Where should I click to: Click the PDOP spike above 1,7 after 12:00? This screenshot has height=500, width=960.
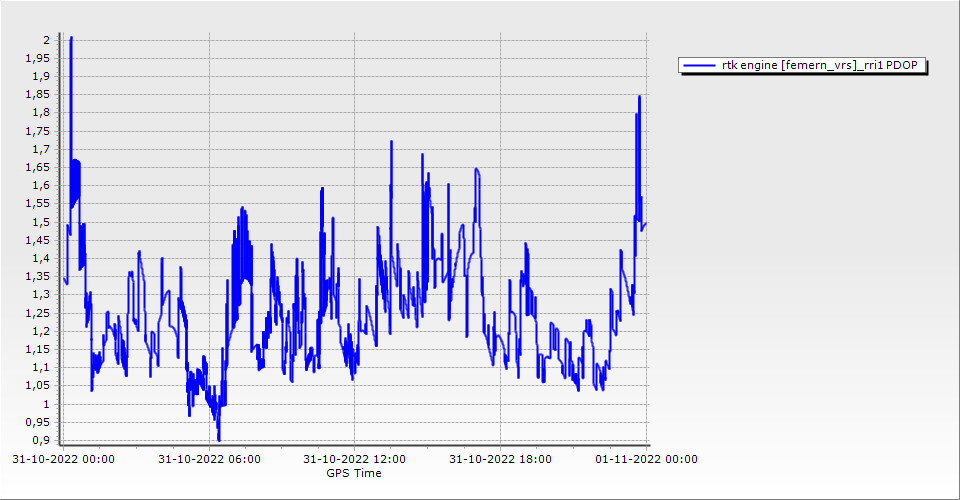(391, 143)
